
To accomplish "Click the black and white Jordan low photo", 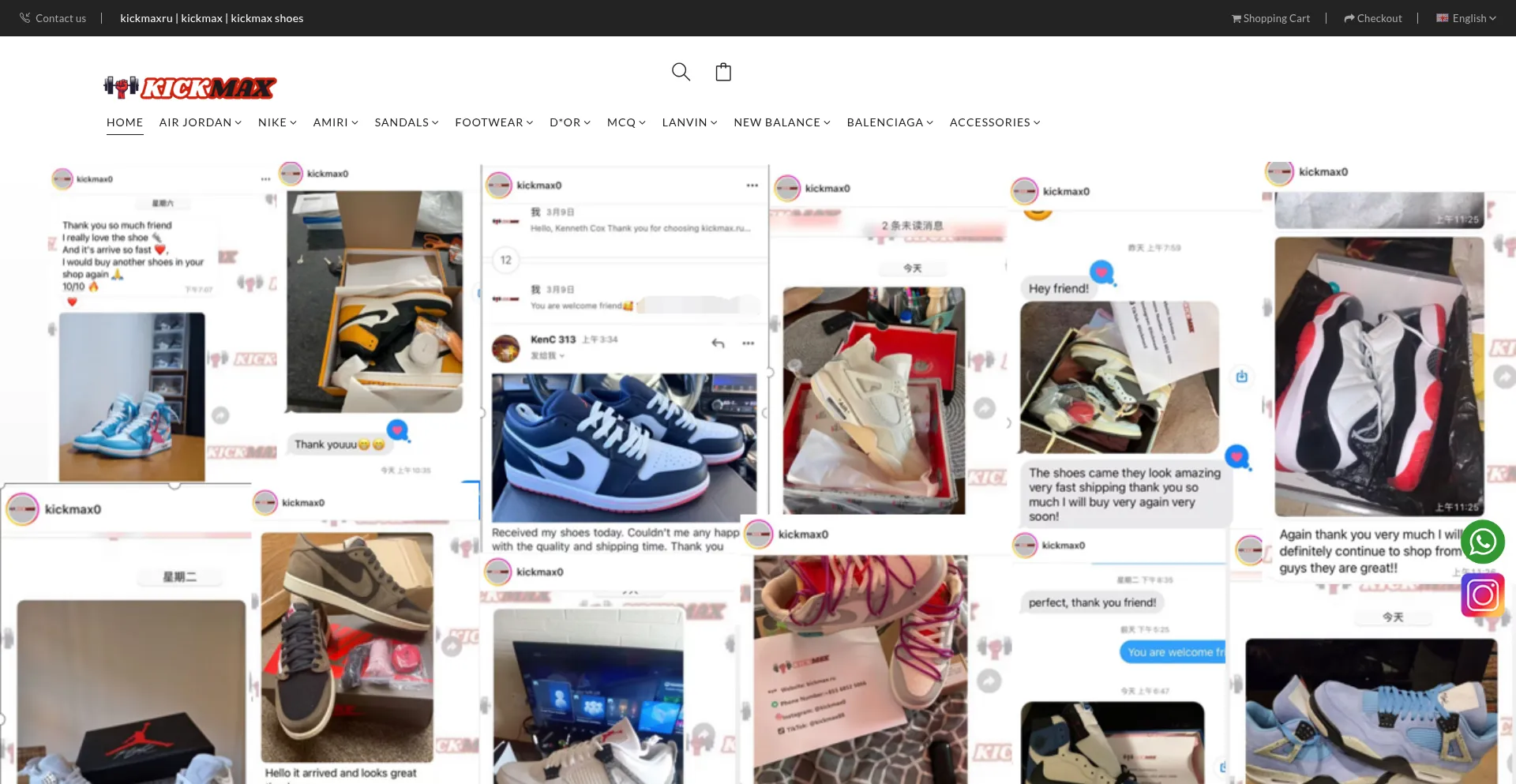I will (624, 447).
